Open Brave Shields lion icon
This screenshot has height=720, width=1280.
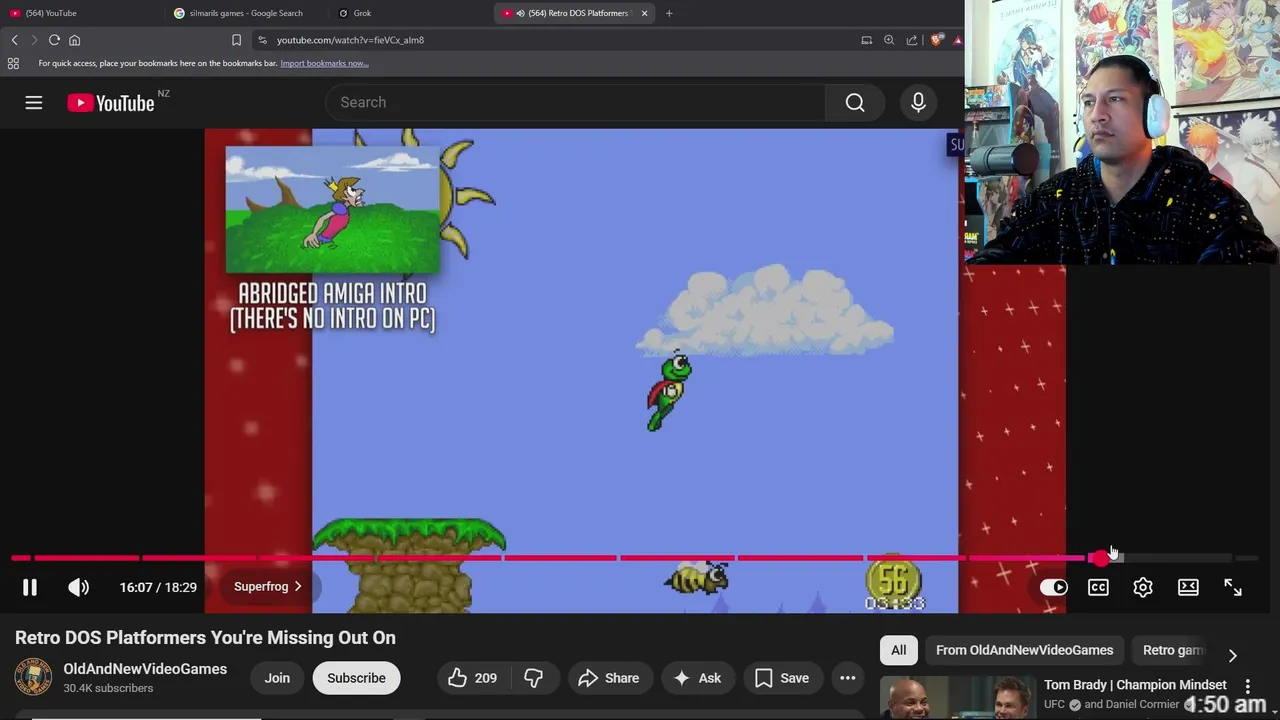pos(936,40)
